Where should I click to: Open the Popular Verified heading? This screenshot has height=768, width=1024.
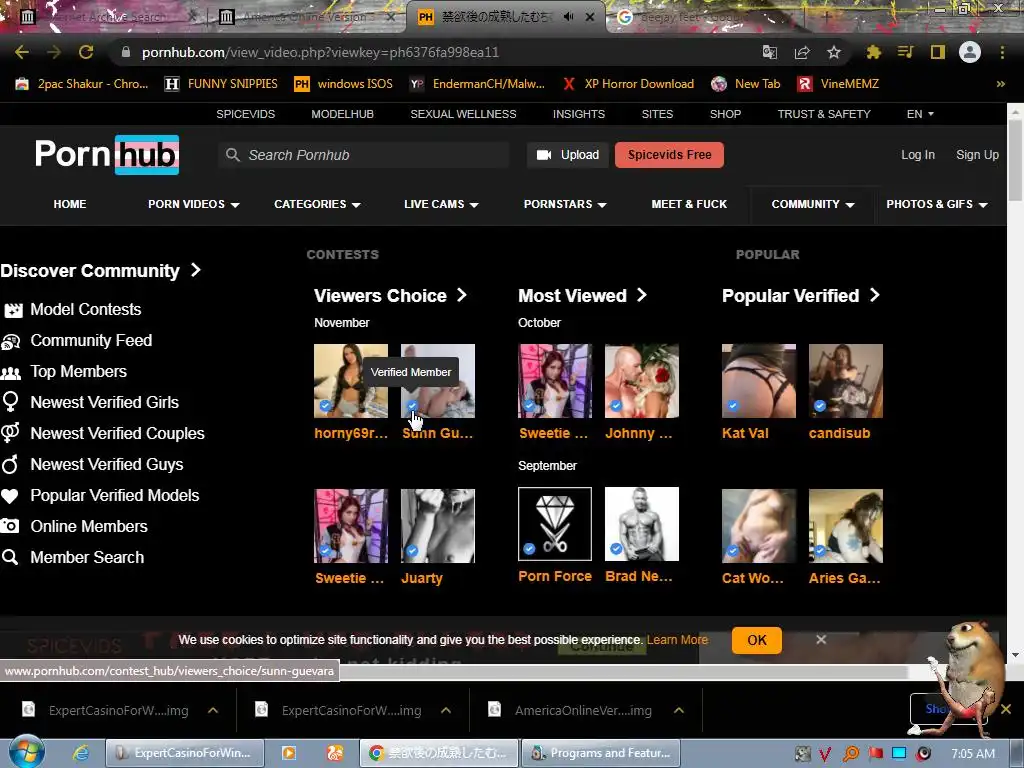(801, 295)
